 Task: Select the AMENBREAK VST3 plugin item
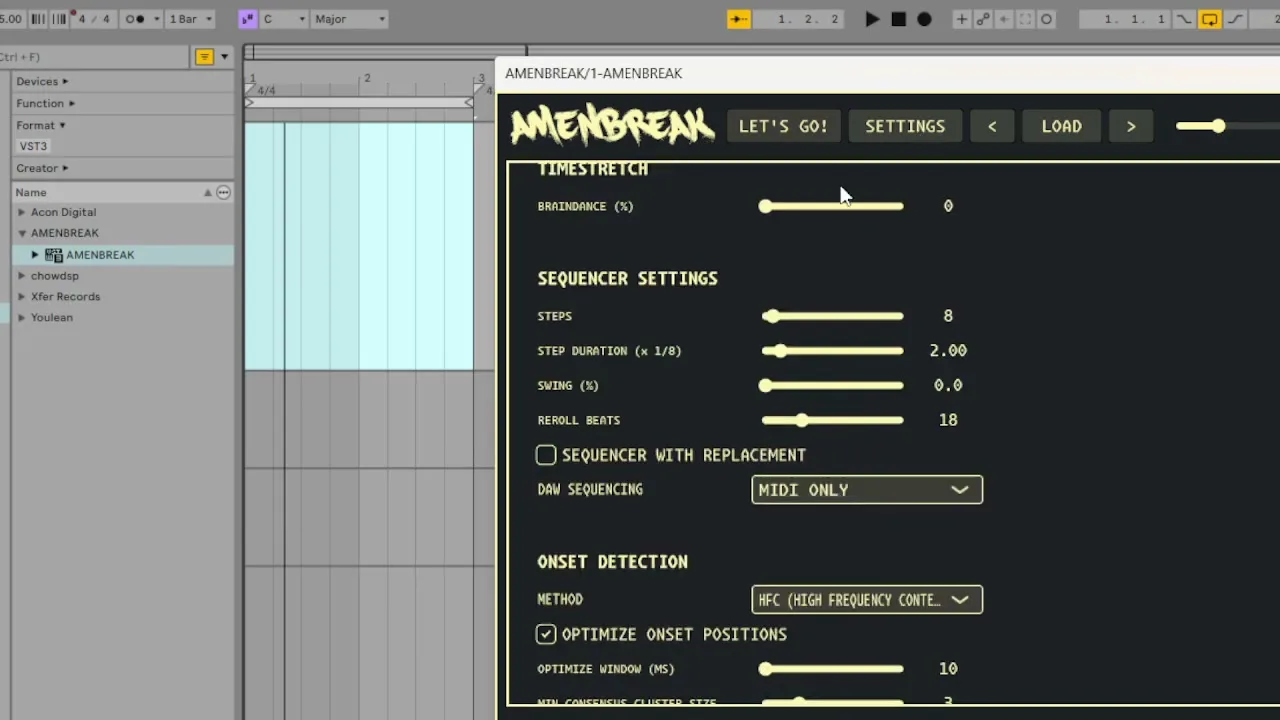point(100,255)
